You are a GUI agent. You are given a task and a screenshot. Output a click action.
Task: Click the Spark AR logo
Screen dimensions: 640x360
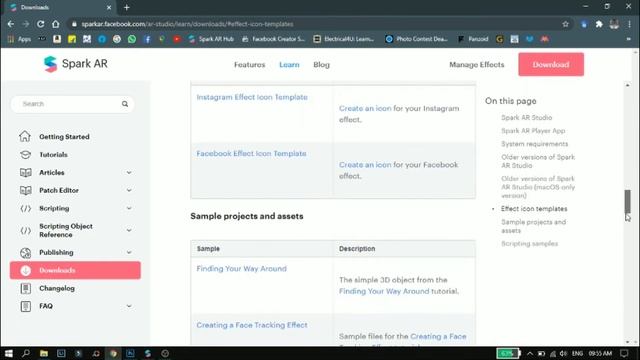tap(76, 64)
